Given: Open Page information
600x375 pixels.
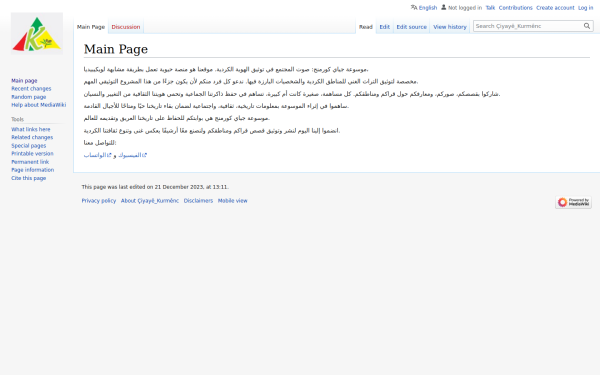Looking at the screenshot, I should [x=33, y=170].
